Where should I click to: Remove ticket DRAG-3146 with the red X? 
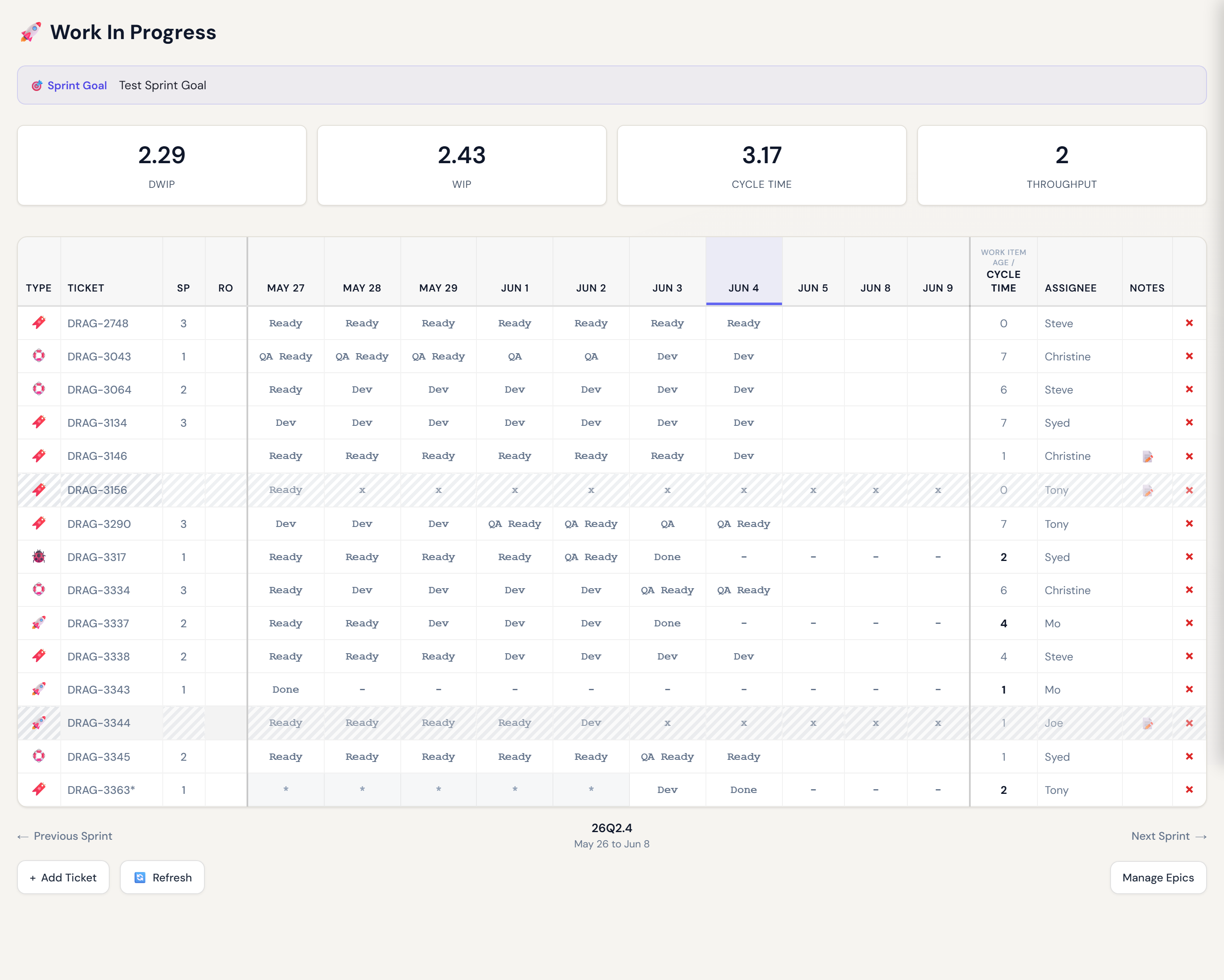tap(1189, 456)
